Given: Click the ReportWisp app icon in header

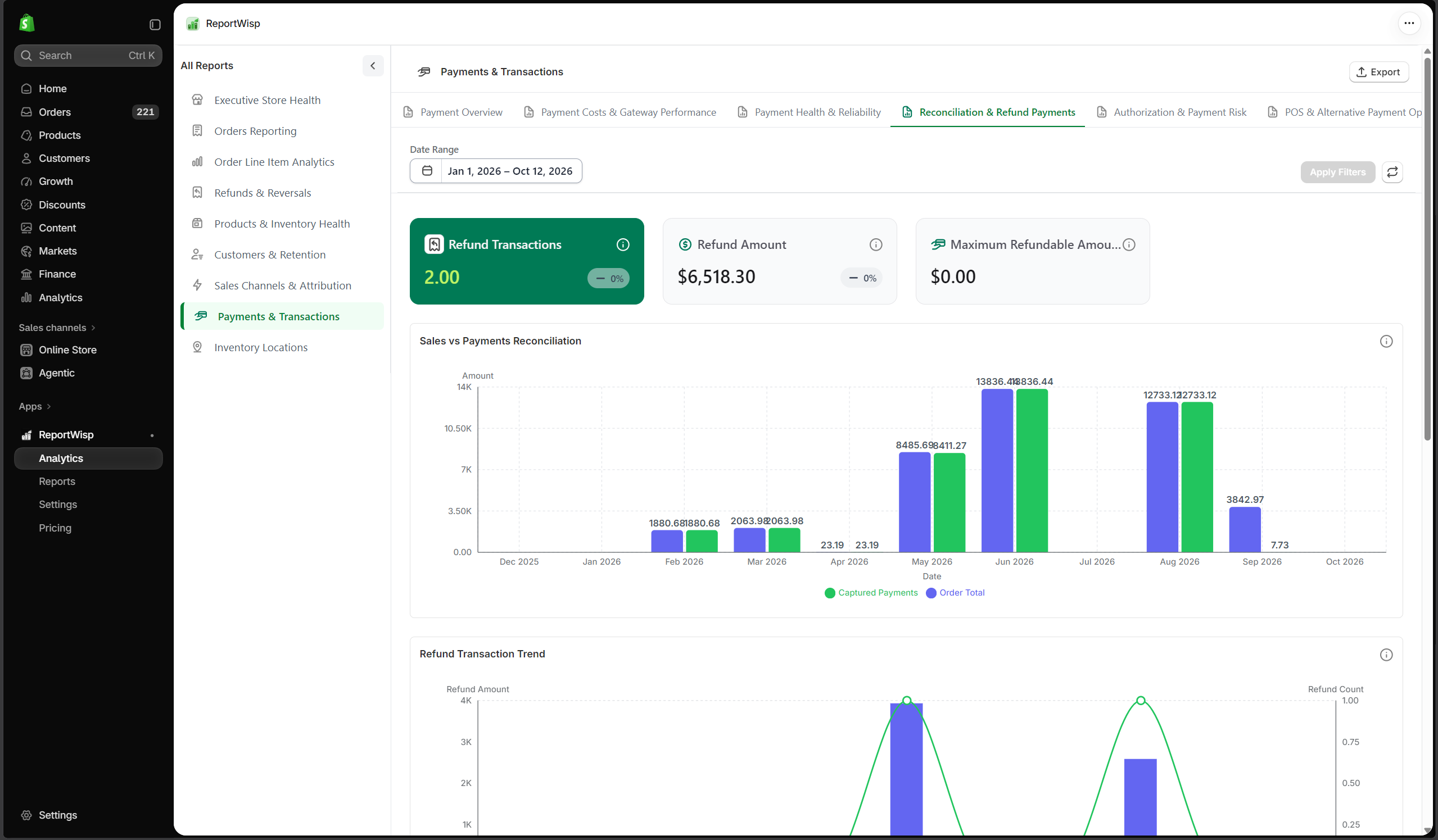Looking at the screenshot, I should [193, 24].
